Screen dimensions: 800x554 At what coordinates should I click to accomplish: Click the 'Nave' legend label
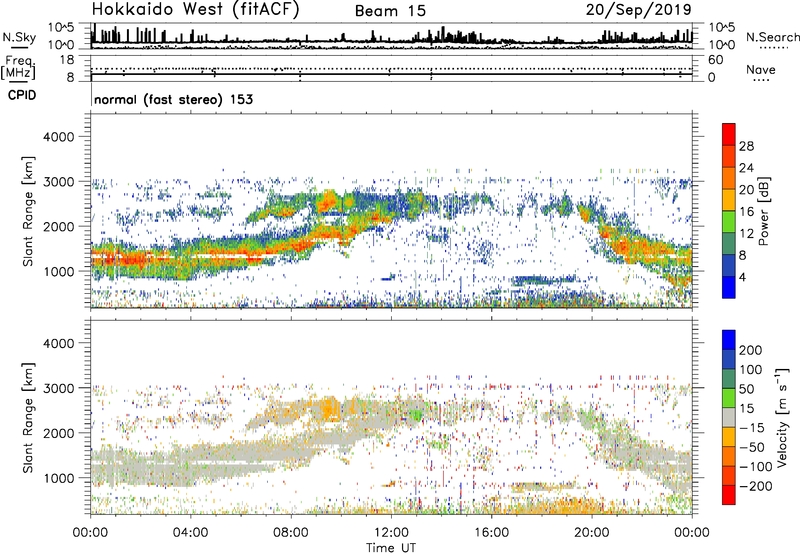tap(761, 69)
